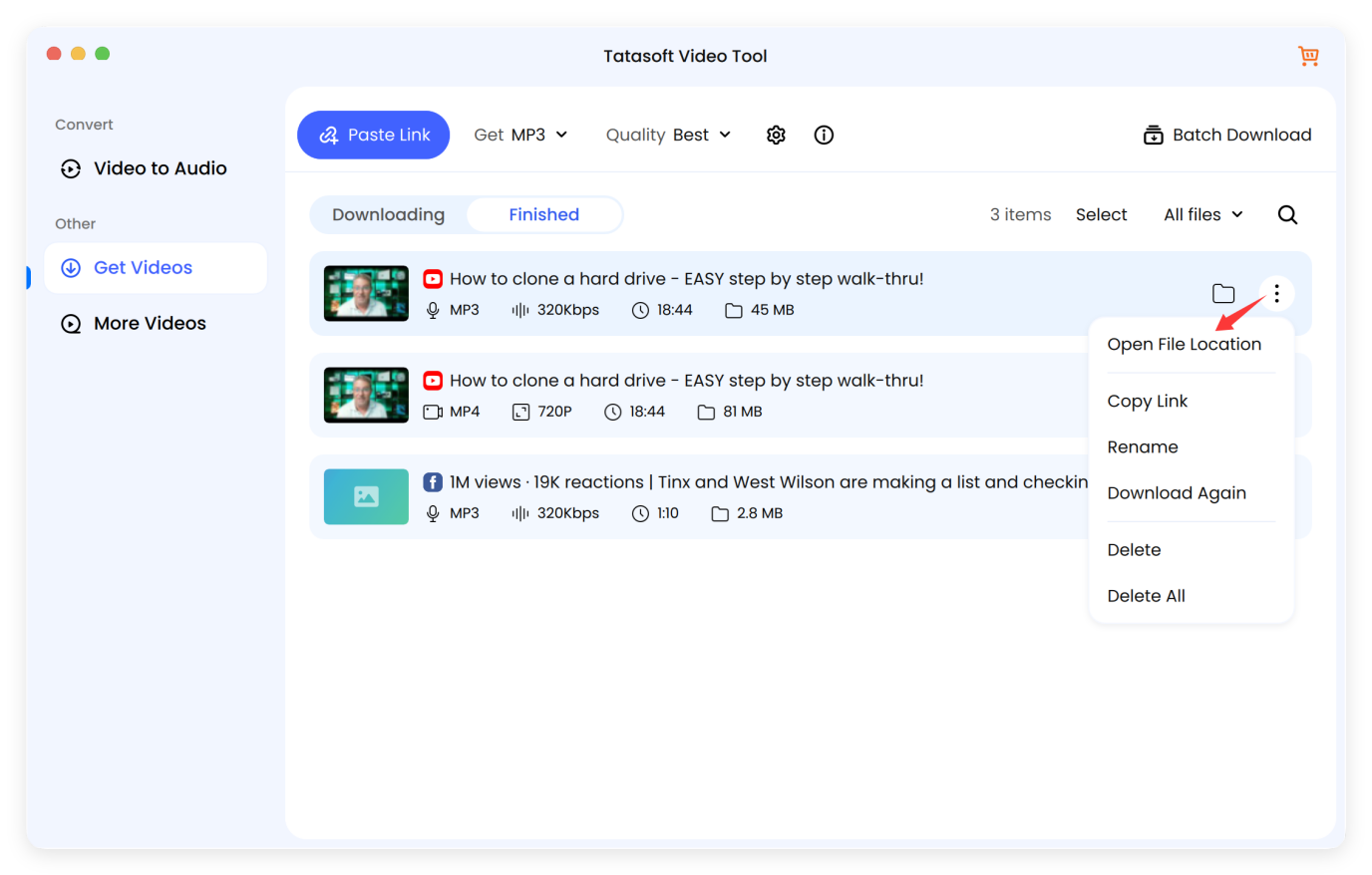Screen dimensions: 1372x875
Task: Click the three-dot options icon
Action: pos(1276,293)
